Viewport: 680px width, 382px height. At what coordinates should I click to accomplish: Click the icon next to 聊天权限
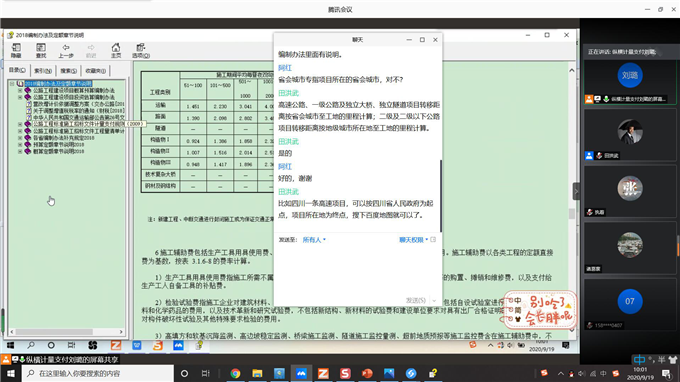pyautogui.click(x=433, y=239)
